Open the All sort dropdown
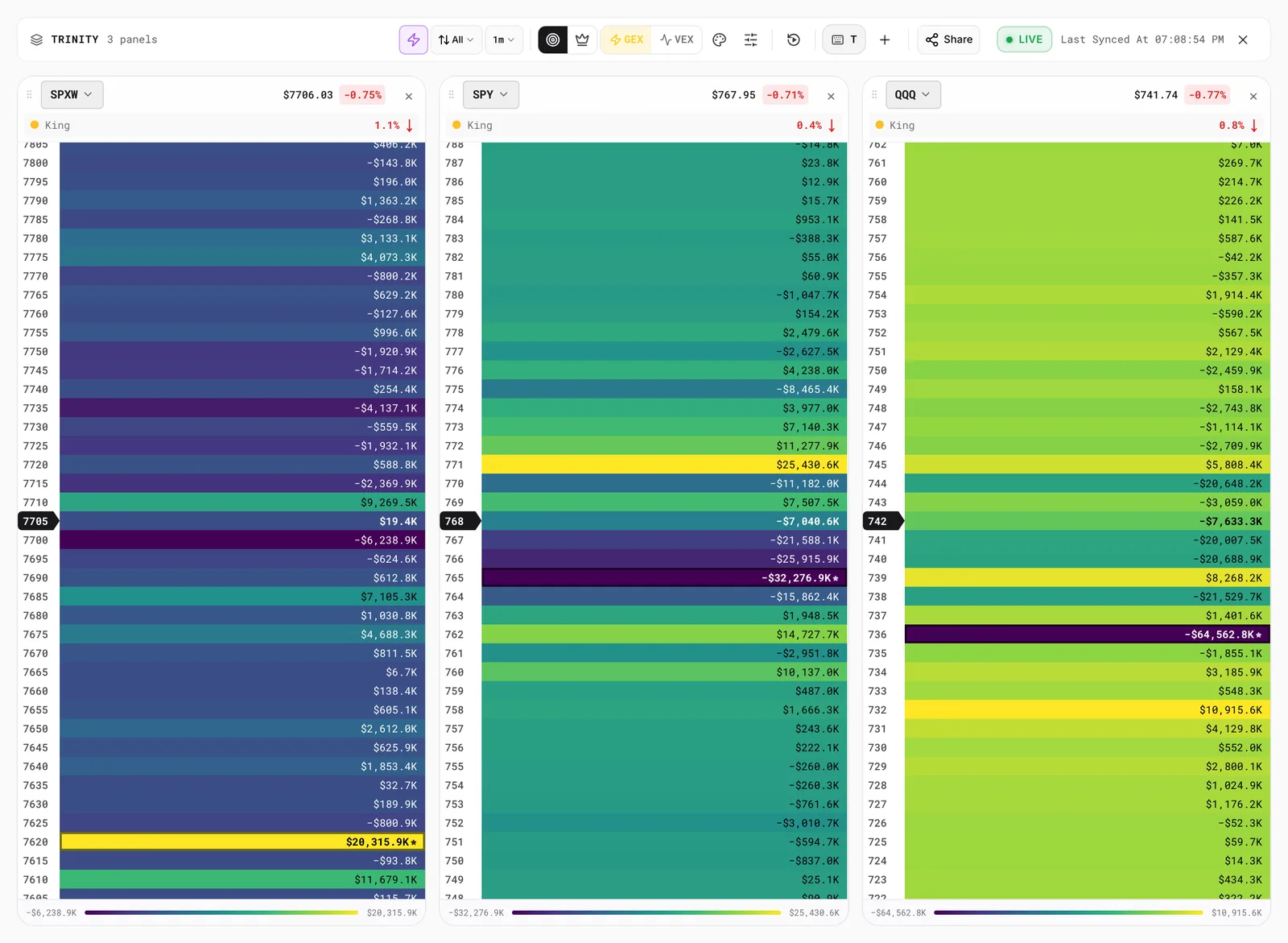The image size is (1288, 943). pos(456,39)
